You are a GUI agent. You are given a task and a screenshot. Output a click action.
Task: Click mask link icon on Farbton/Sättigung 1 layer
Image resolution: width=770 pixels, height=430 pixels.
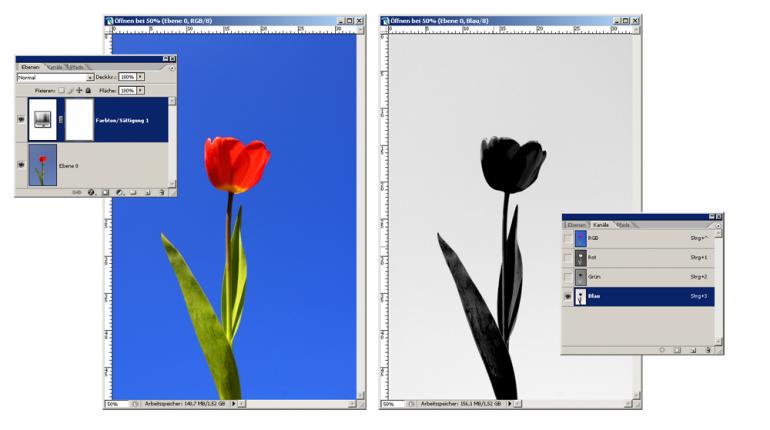click(61, 120)
